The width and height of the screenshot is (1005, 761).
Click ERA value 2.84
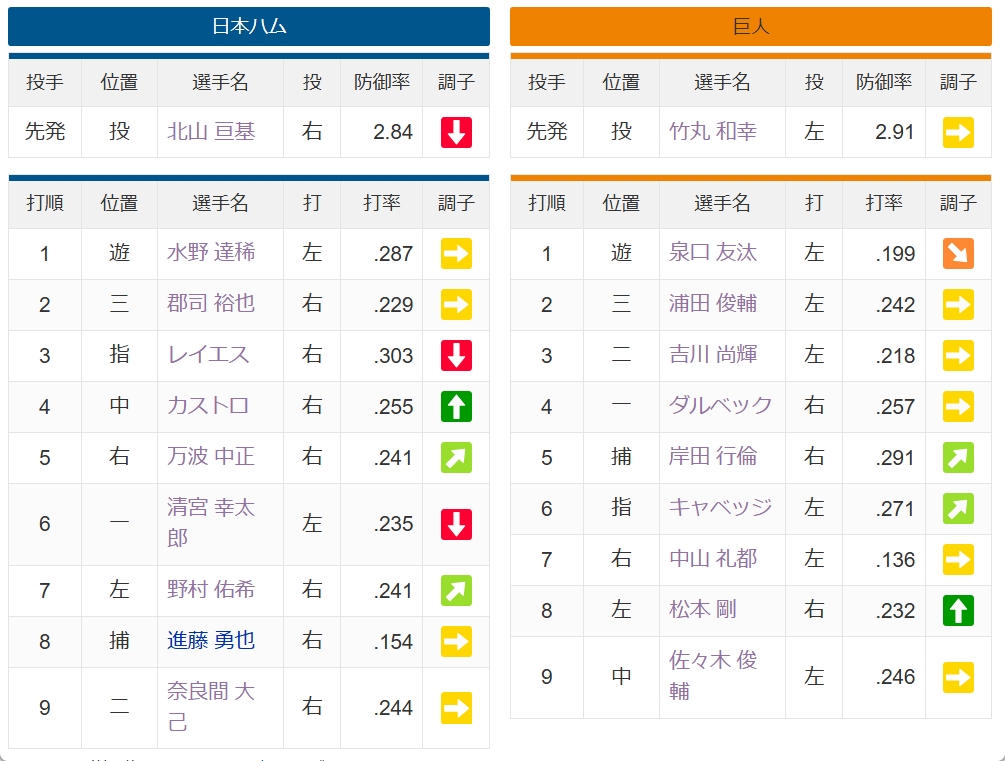click(393, 132)
